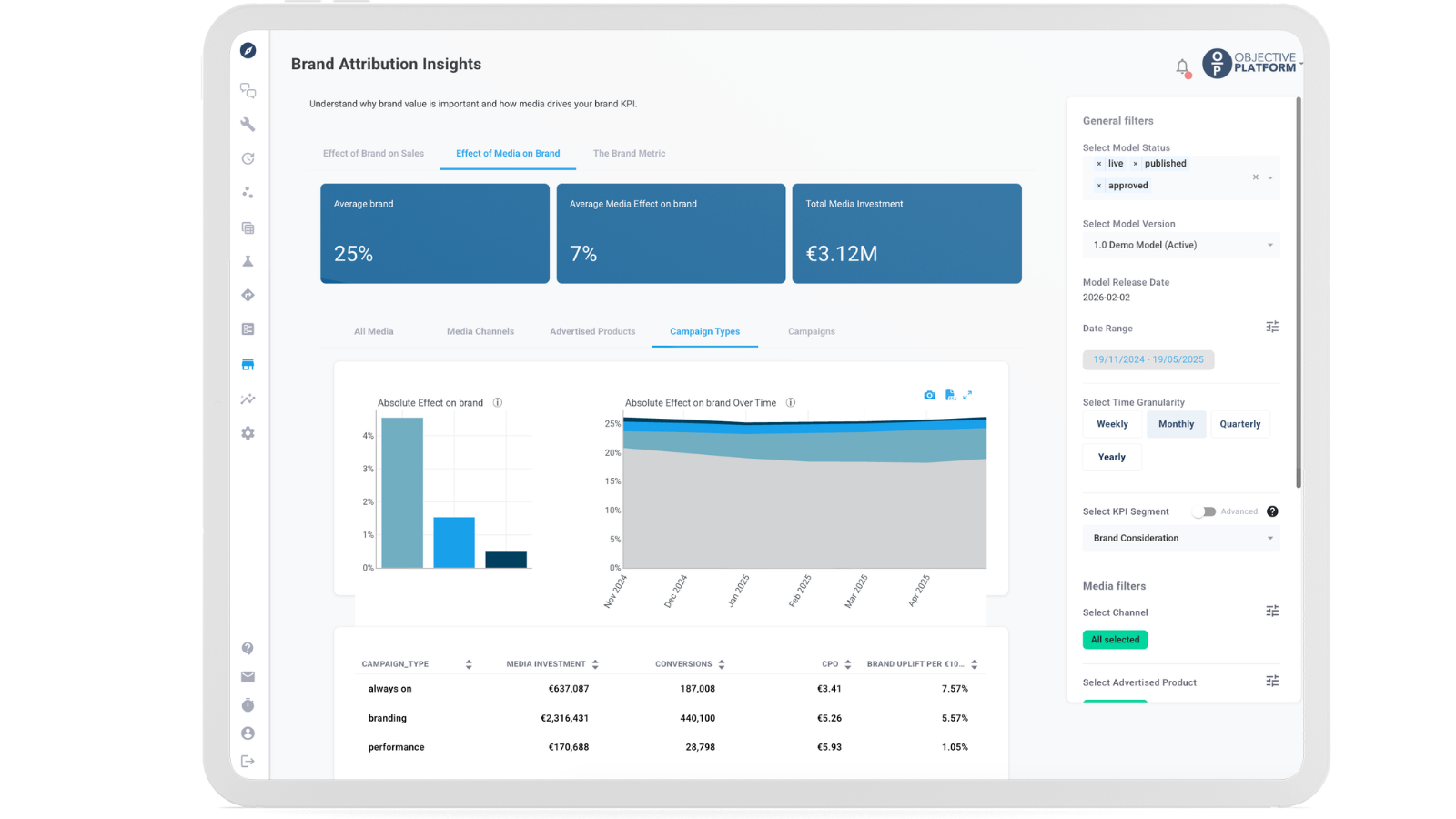The image size is (1456, 819).
Task: Open the Select Model Version dropdown
Action: 1181,245
